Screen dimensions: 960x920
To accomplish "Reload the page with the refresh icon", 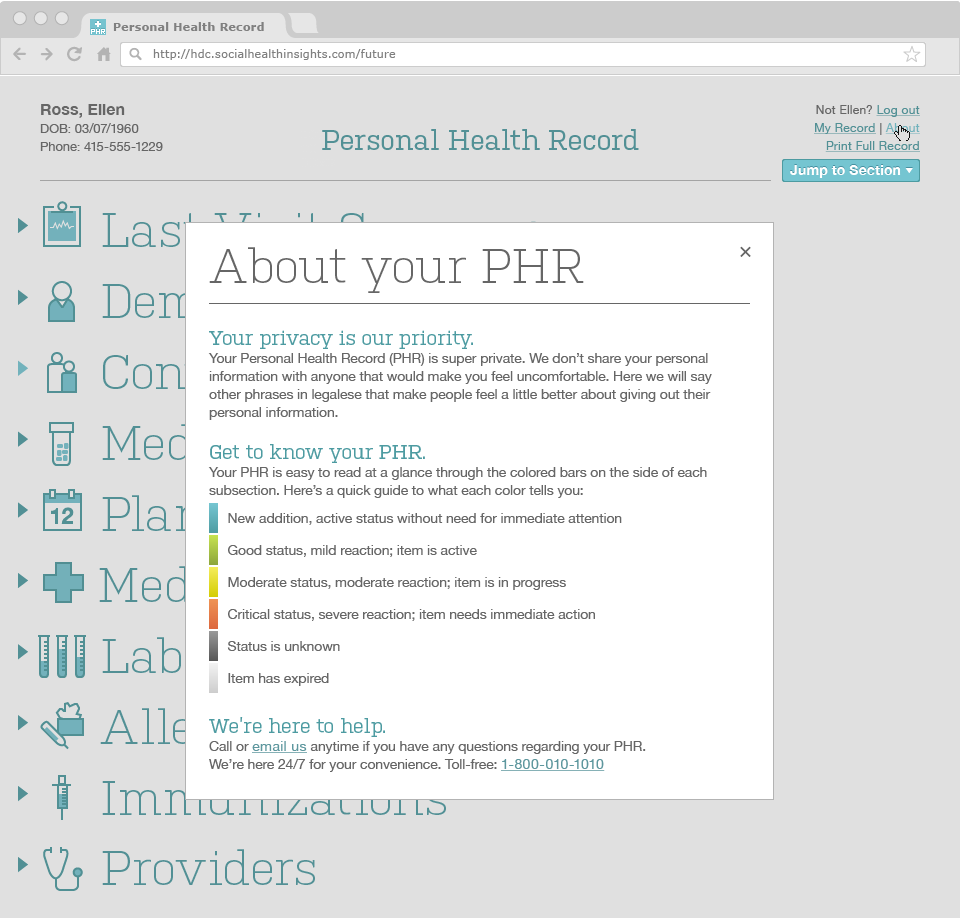I will click(x=74, y=54).
